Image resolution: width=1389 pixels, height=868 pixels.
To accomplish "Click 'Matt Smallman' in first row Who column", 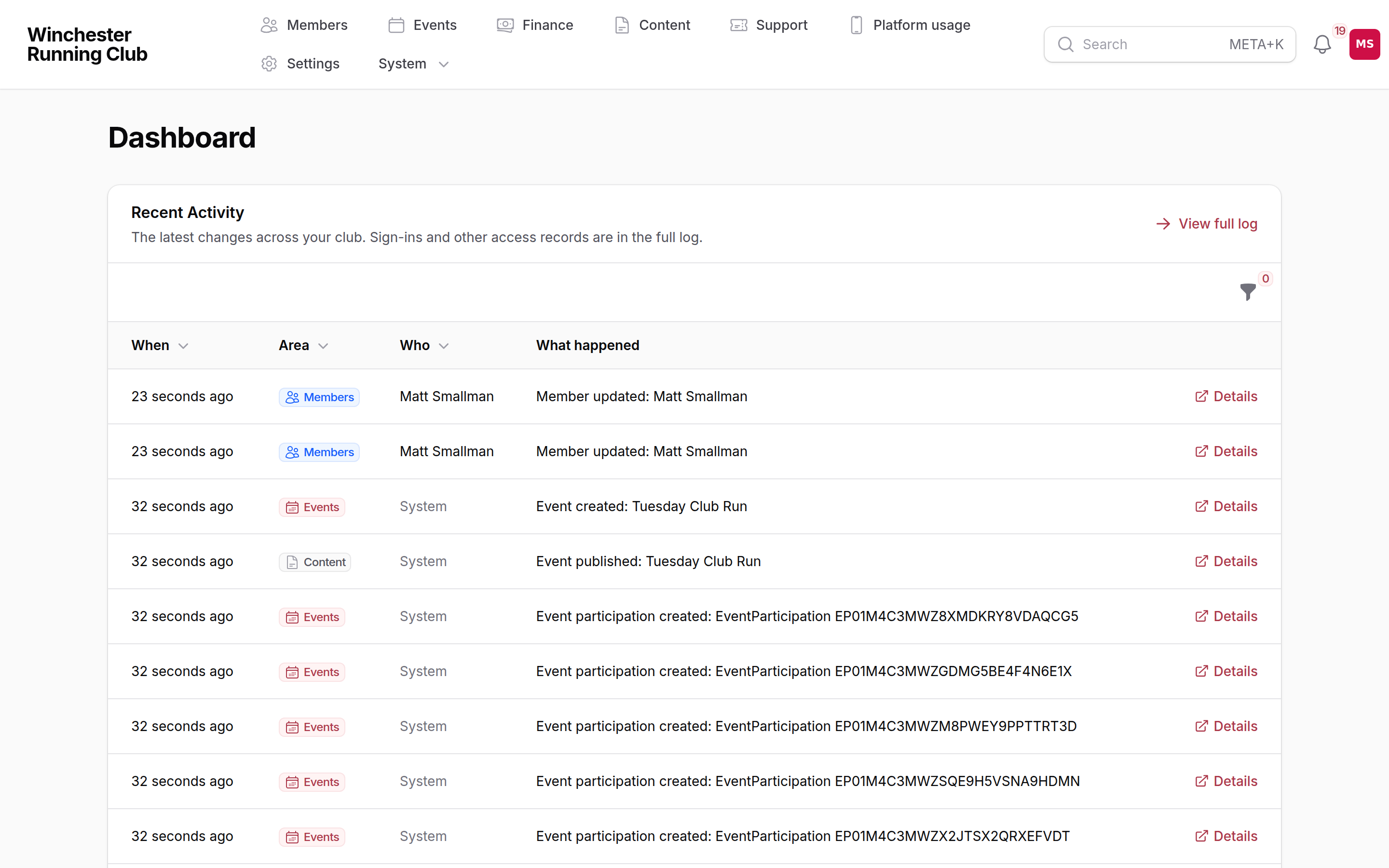I will pyautogui.click(x=447, y=397).
